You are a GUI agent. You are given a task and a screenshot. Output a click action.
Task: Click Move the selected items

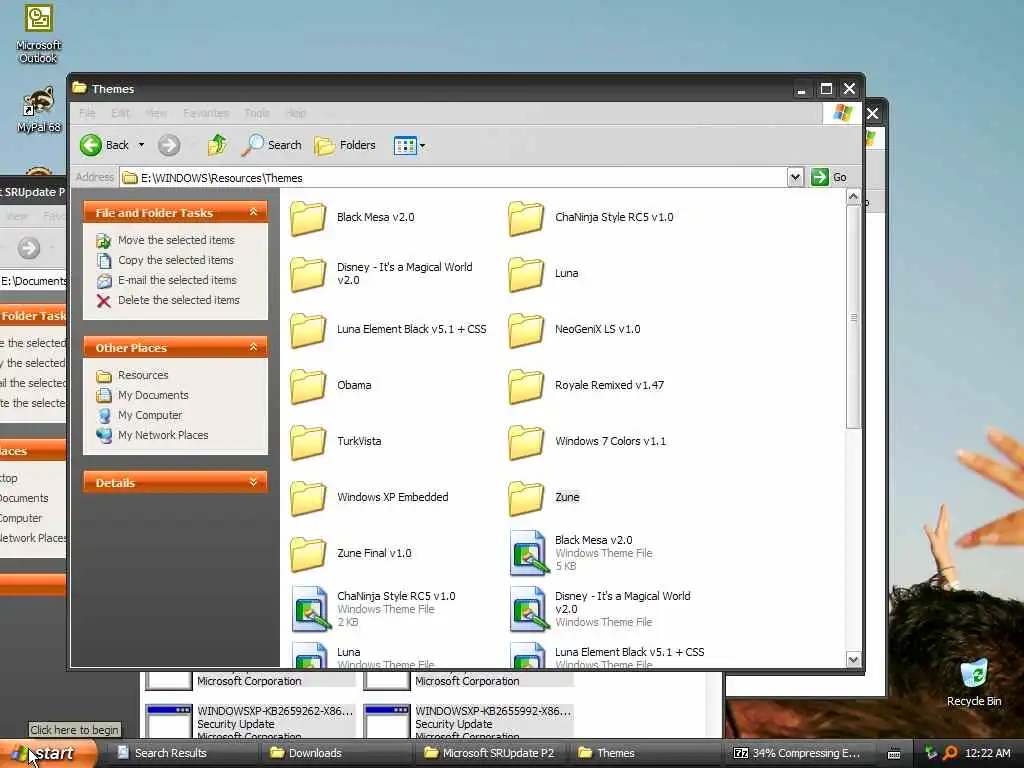[x=165, y=240]
